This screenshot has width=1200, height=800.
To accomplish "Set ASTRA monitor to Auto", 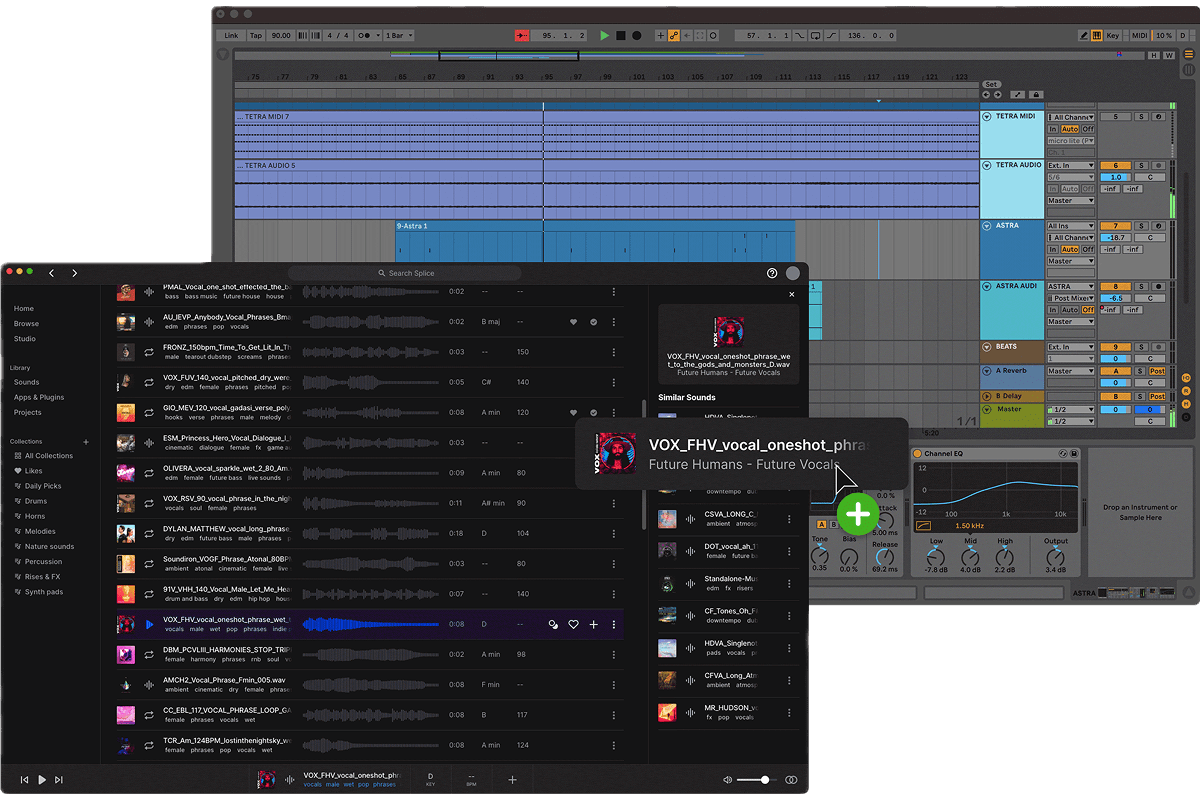I will 1069,250.
